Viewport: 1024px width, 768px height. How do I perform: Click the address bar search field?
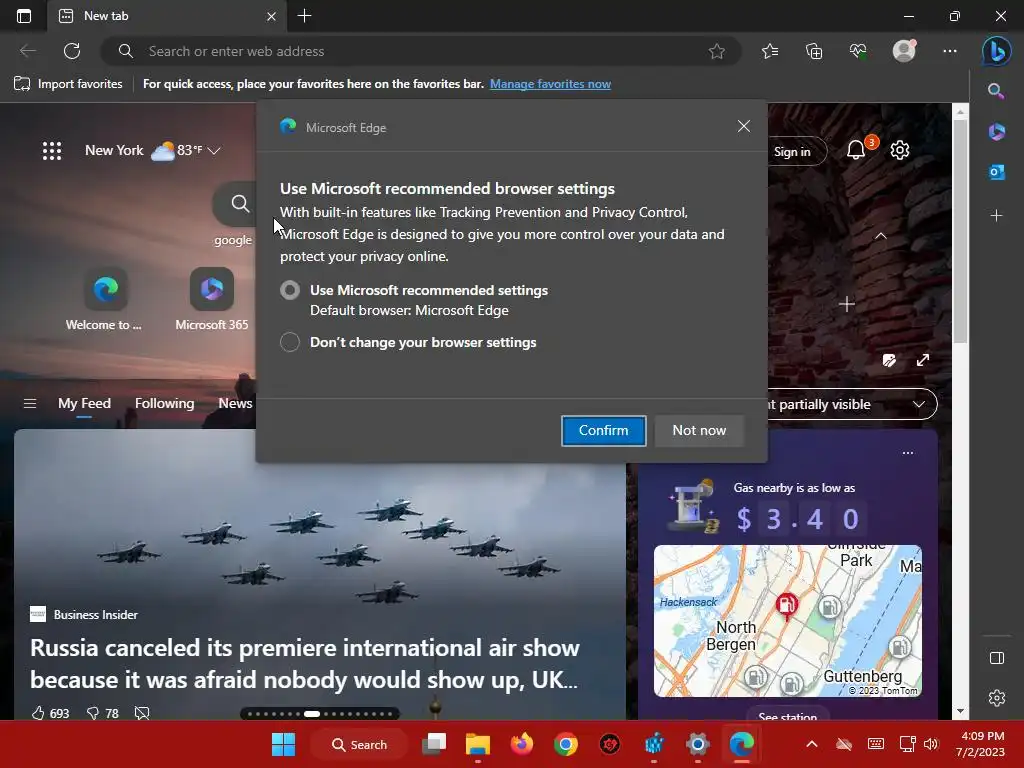pyautogui.click(x=421, y=51)
